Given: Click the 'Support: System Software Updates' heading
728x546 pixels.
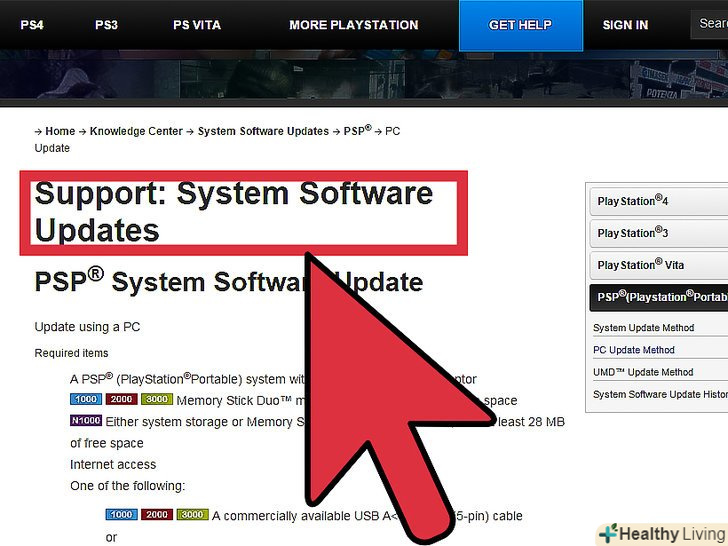Looking at the screenshot, I should coord(234,212).
